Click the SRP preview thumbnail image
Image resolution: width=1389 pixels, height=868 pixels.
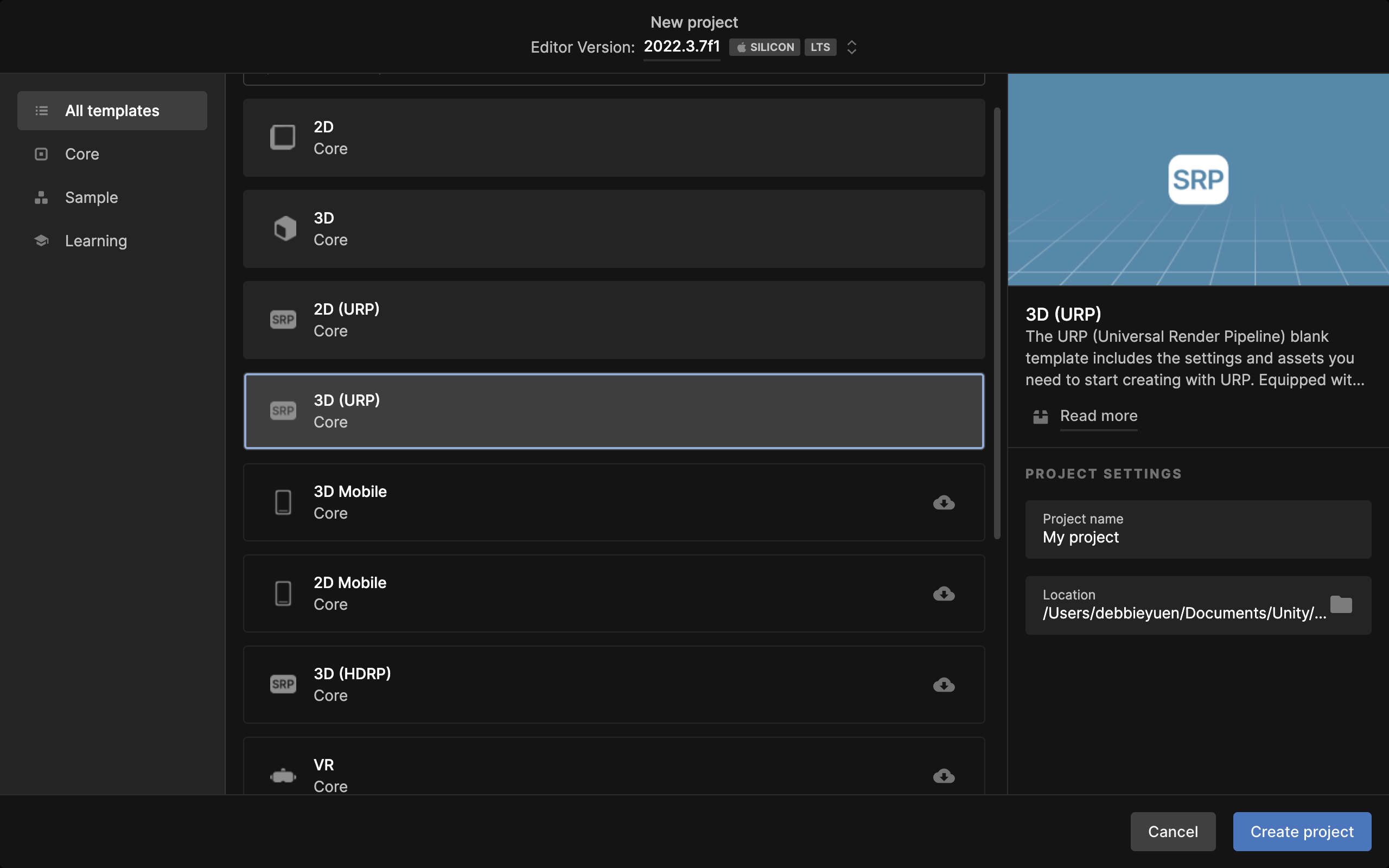click(1198, 179)
